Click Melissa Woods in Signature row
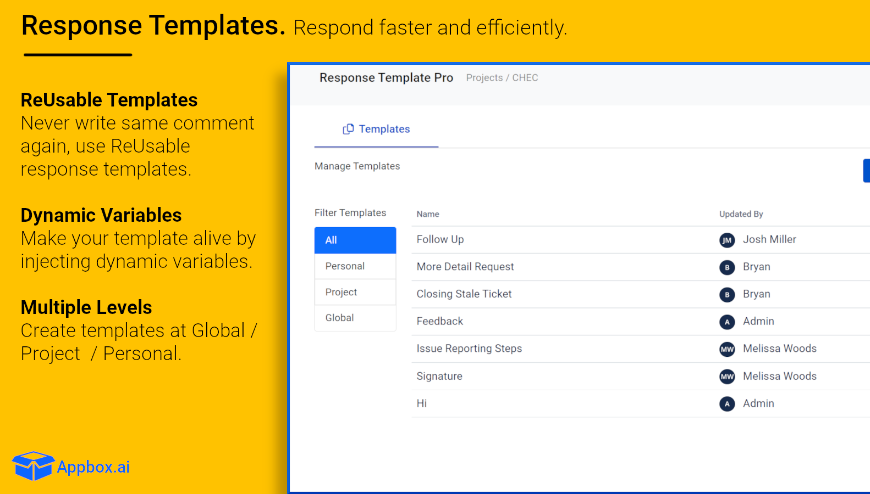The height and width of the screenshot is (494, 870). (780, 376)
